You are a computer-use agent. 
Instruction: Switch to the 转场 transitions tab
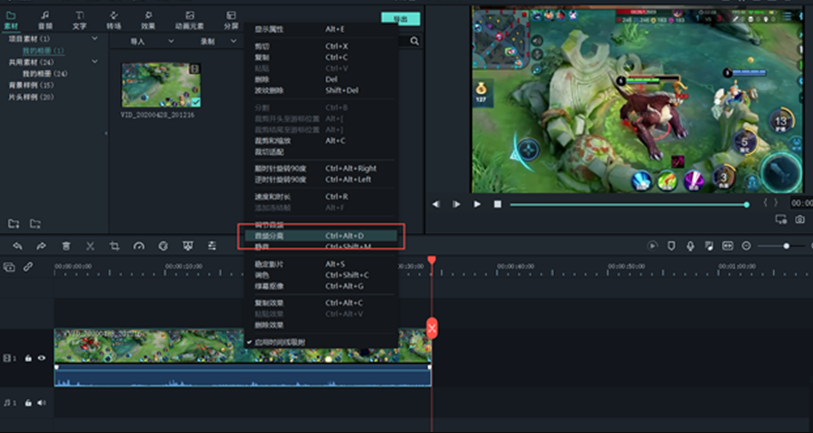pyautogui.click(x=114, y=20)
